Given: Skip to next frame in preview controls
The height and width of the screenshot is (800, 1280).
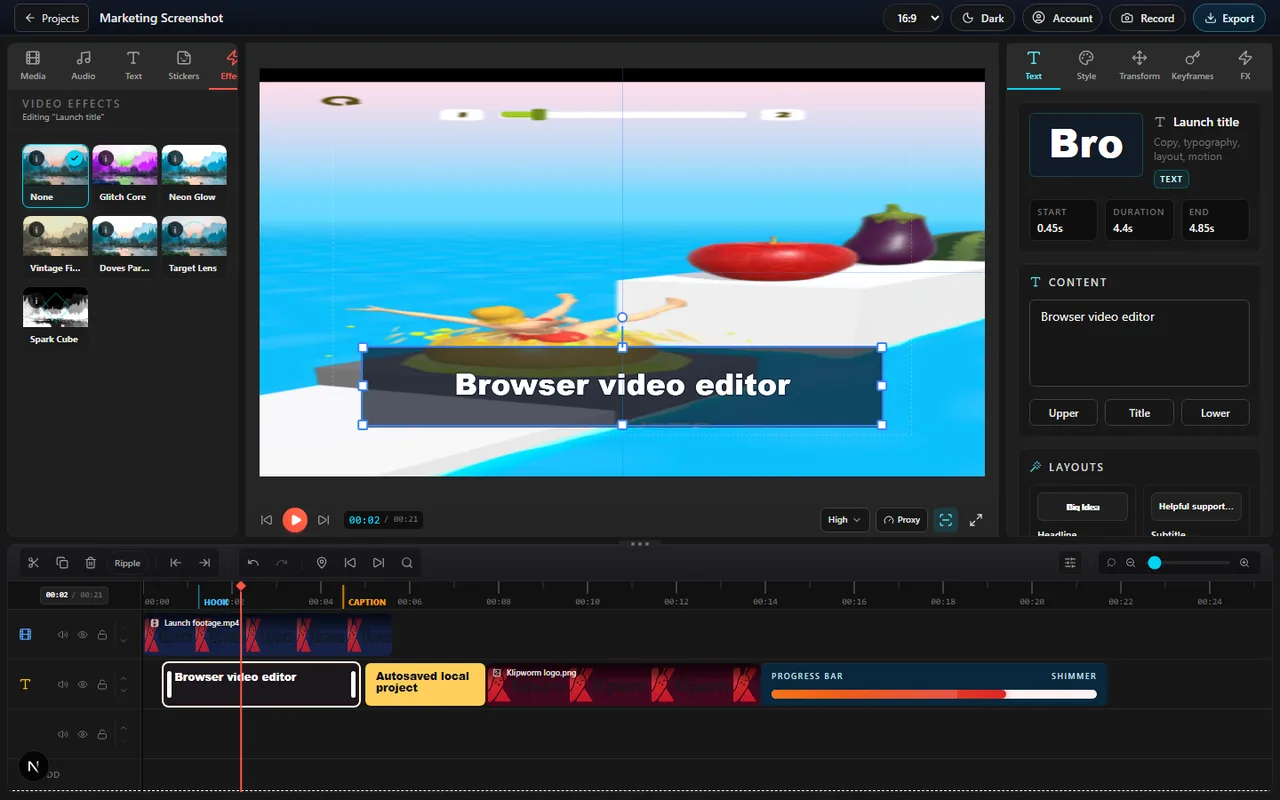Looking at the screenshot, I should pyautogui.click(x=323, y=520).
